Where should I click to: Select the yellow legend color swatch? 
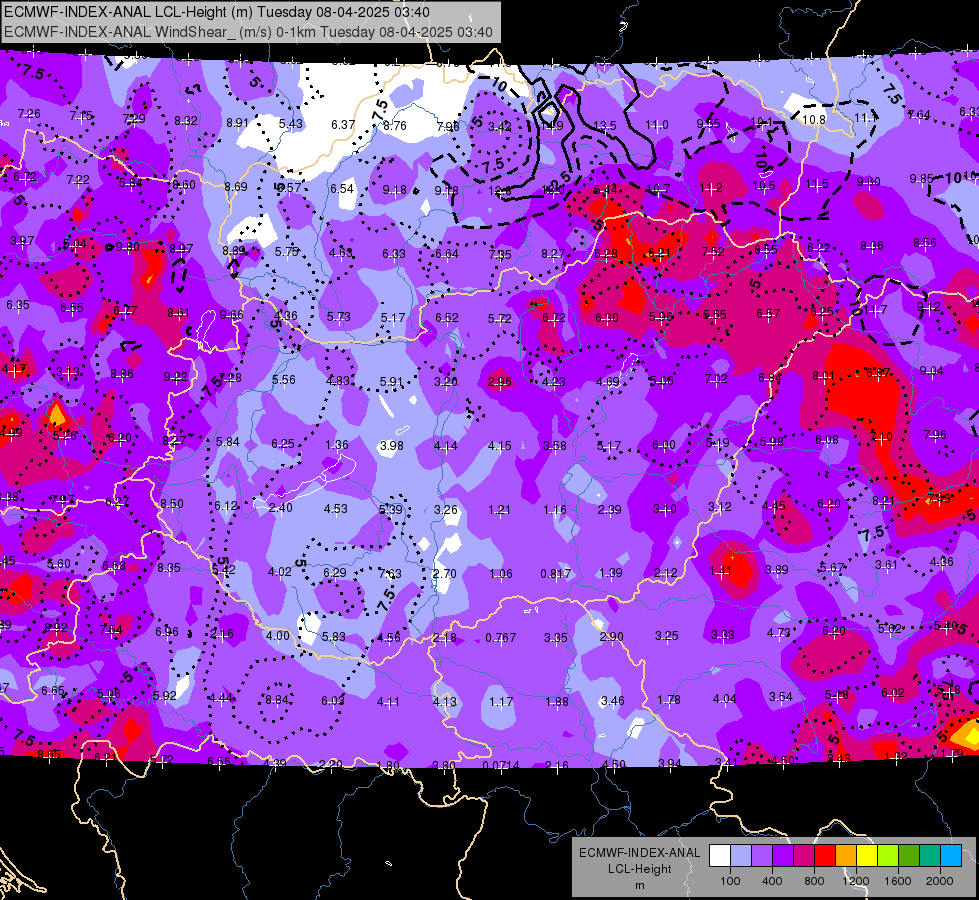tap(867, 856)
